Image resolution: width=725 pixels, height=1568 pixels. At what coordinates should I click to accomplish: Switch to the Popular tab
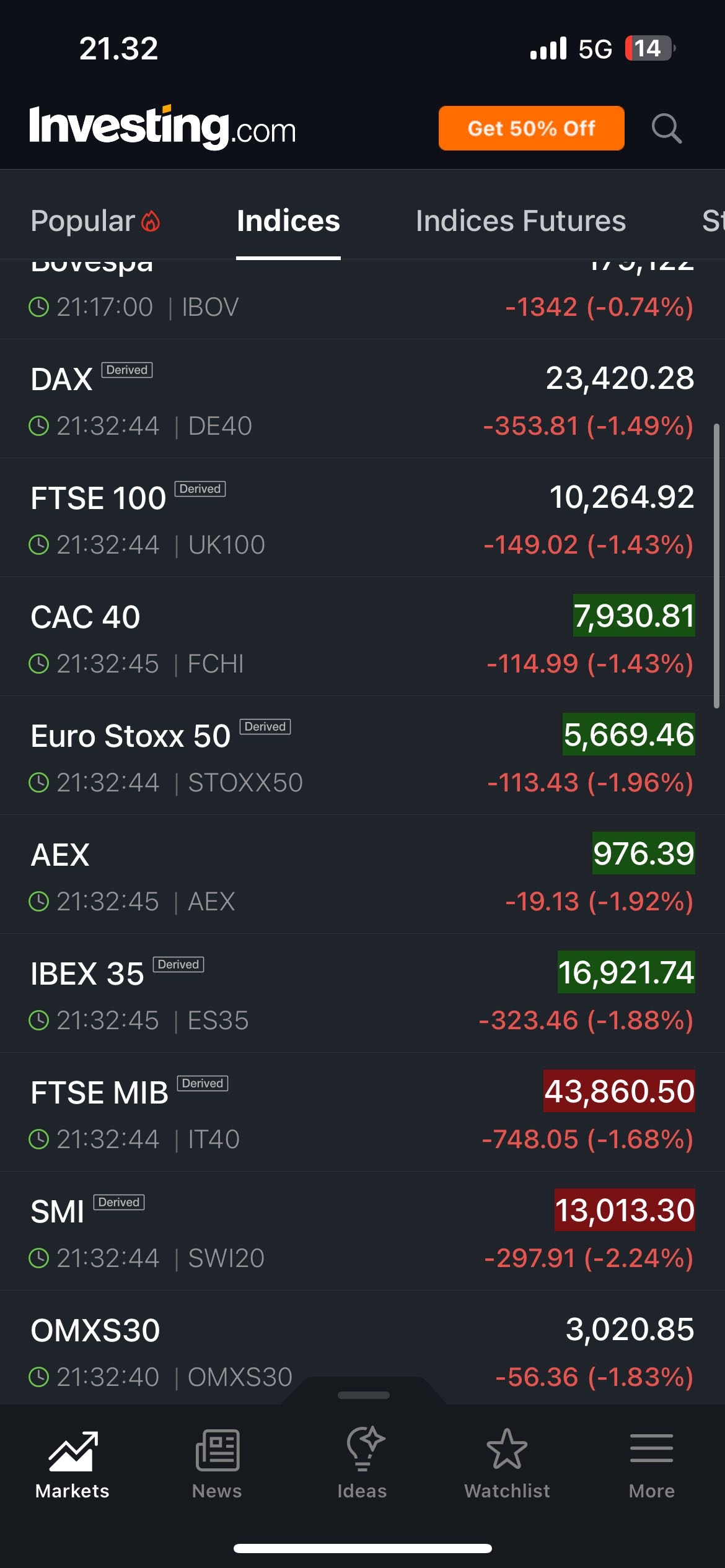click(x=83, y=221)
